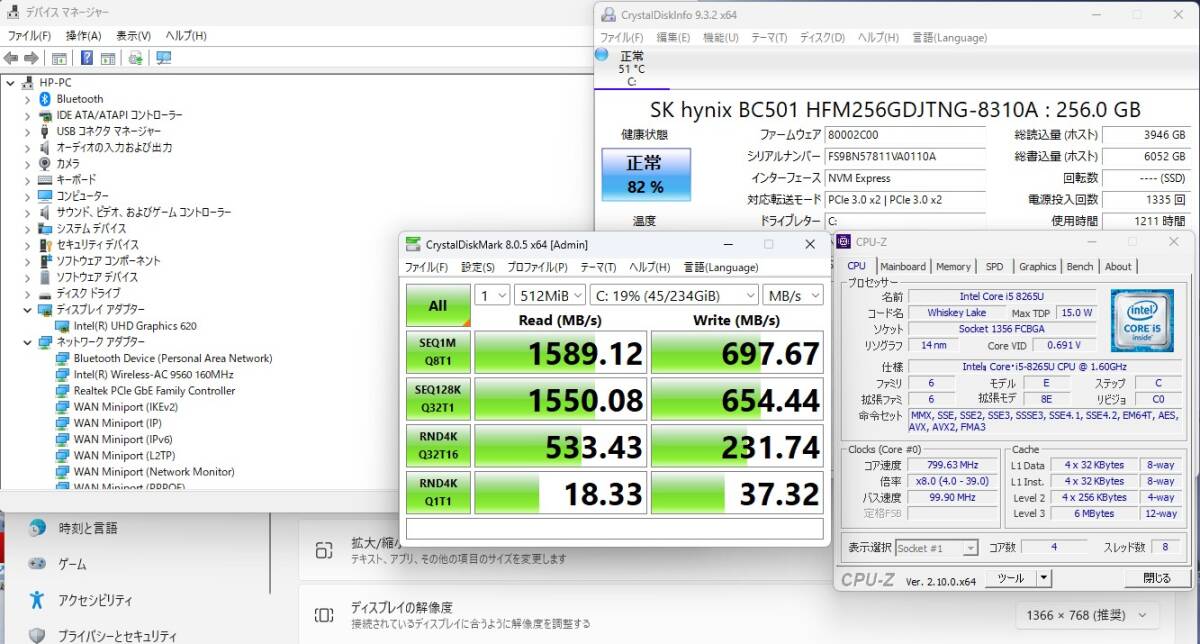Screen dimensions: 1200x644
Task: Click the accessibility figure icon in Settings
Action: pyautogui.click(x=38, y=600)
